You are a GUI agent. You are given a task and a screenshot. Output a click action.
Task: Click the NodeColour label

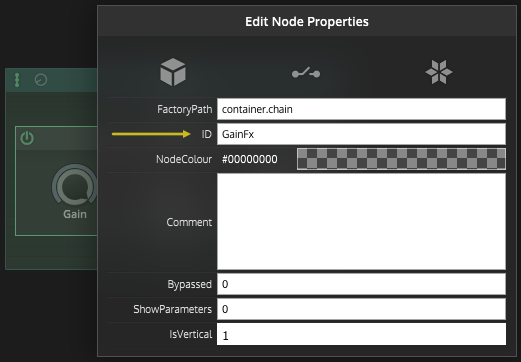point(184,159)
